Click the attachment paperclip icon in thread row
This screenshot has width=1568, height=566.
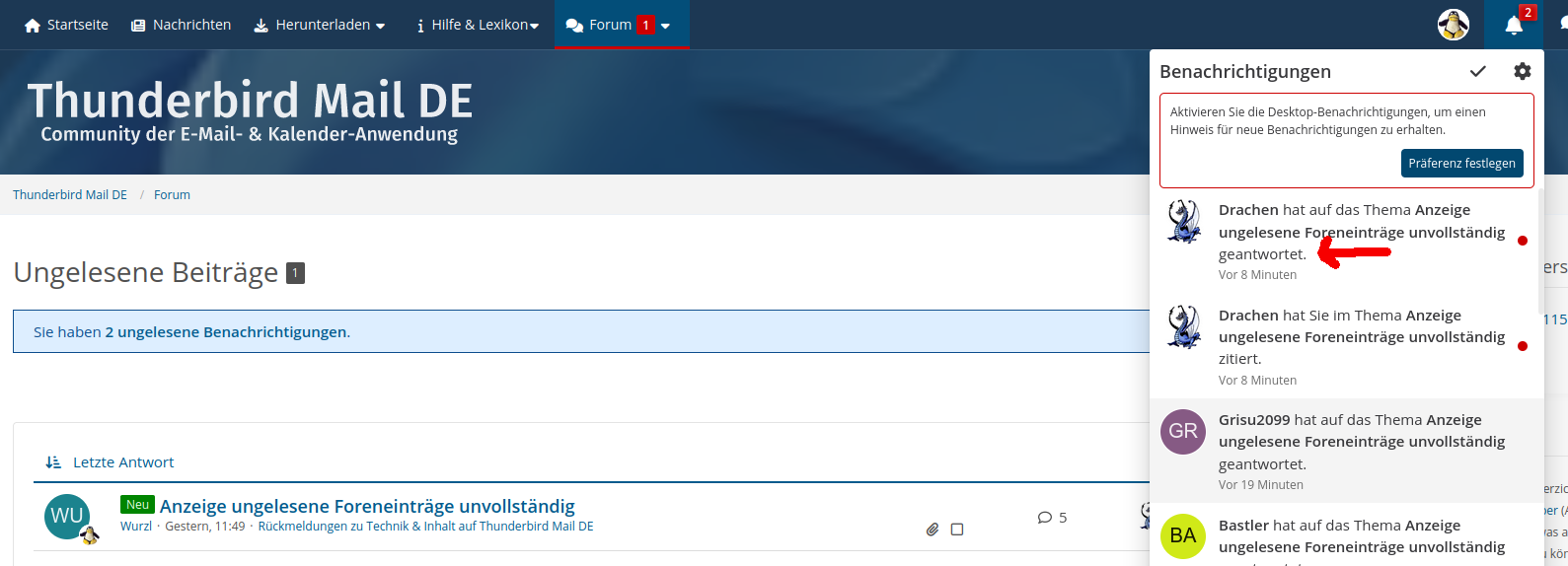932,530
